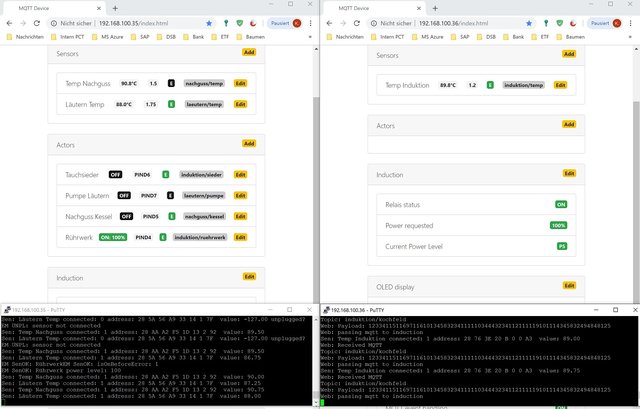Expand bookmark overflow chevron in right browser
640x409 pixels.
point(630,37)
